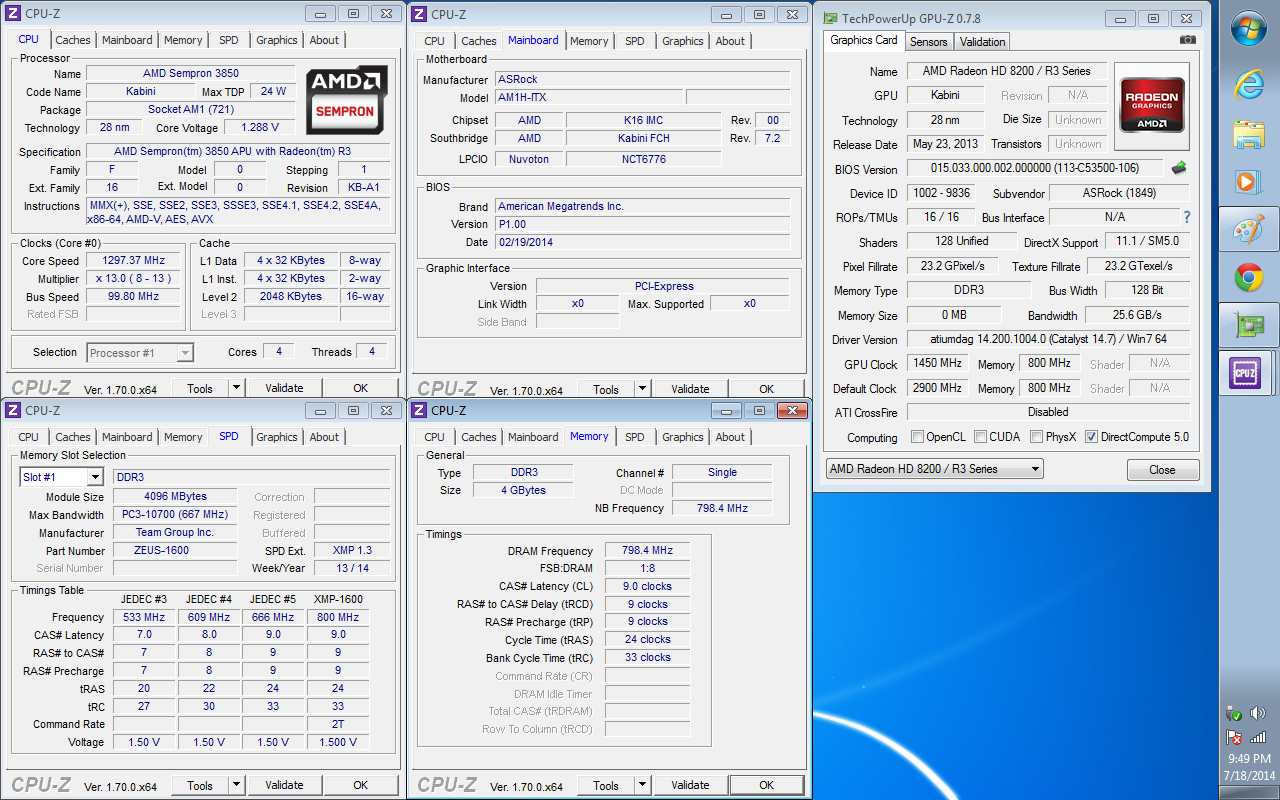The width and height of the screenshot is (1280, 800).
Task: Switch to the Validation tab in GPU-Z
Action: pyautogui.click(x=982, y=42)
